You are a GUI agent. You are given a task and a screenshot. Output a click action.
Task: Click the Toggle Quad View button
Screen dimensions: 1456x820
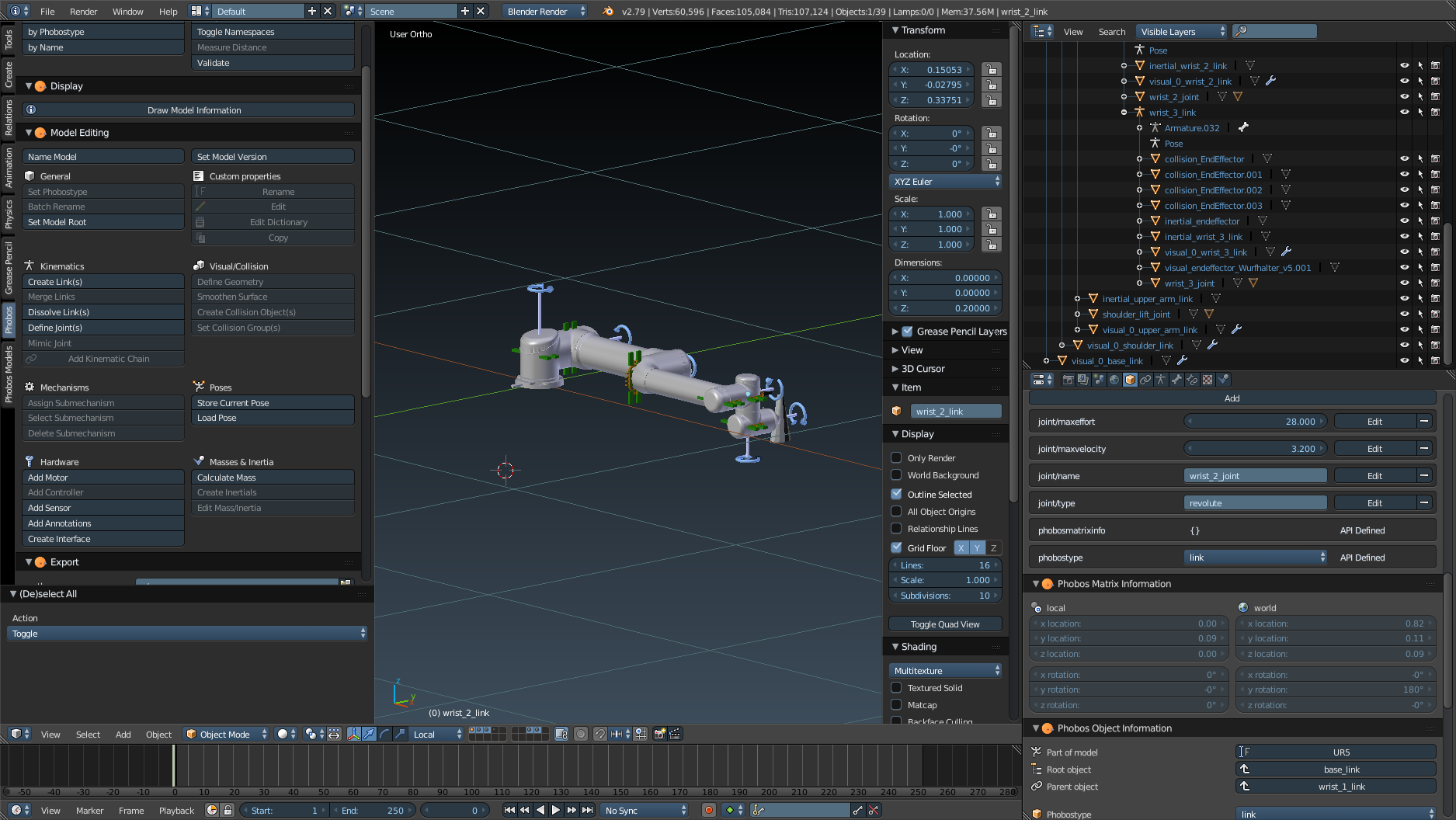point(945,624)
